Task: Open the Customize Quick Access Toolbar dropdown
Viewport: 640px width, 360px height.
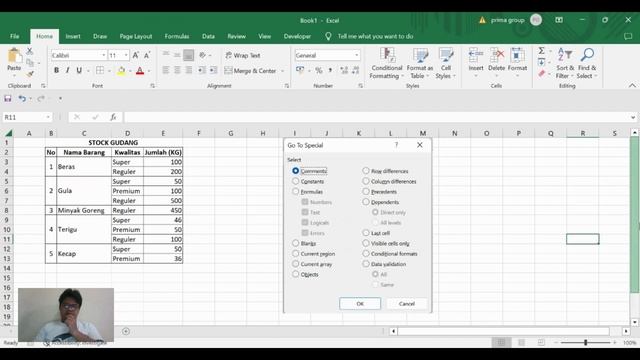Action: pos(60,98)
